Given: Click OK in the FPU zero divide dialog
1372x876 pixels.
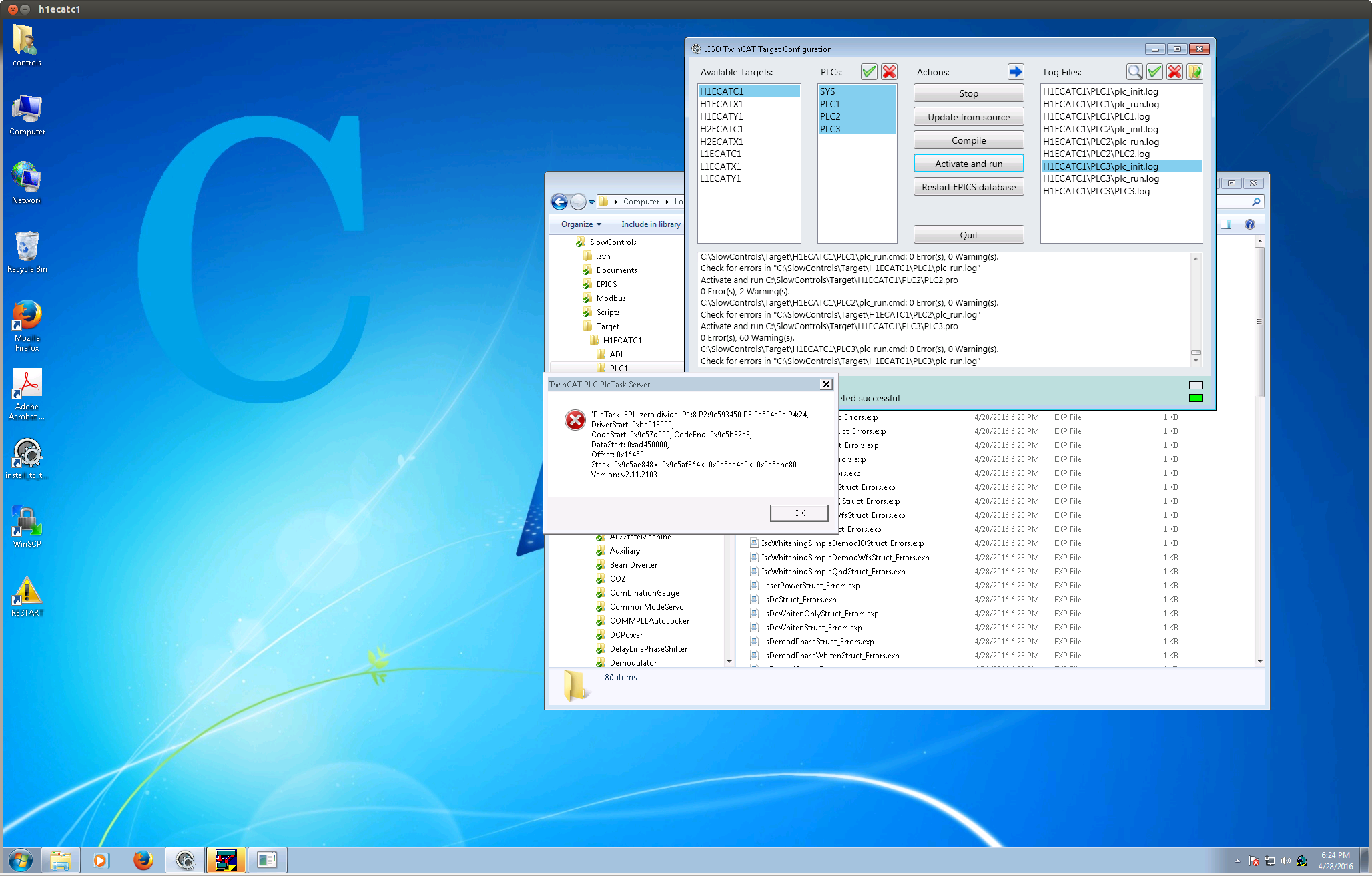Looking at the screenshot, I should 799,513.
